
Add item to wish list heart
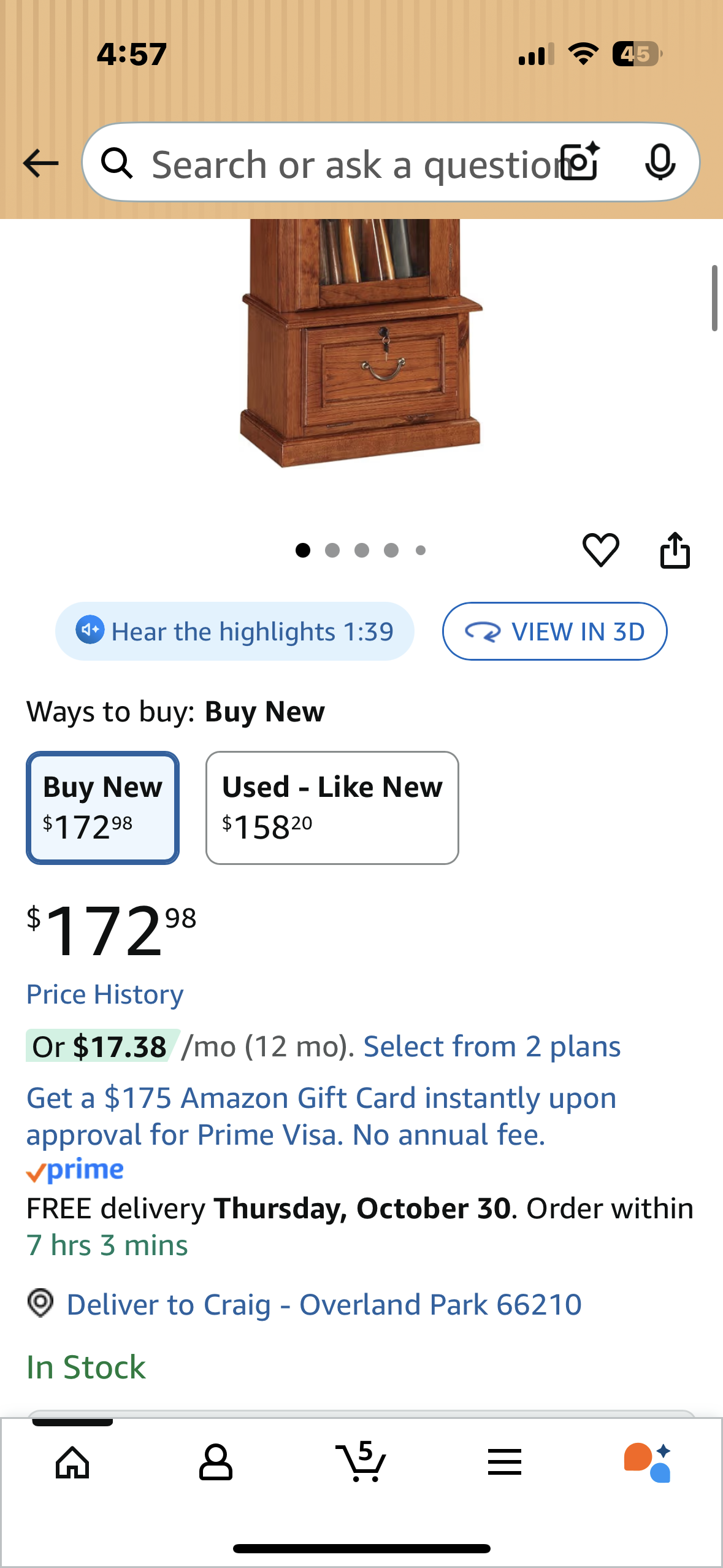coord(600,549)
